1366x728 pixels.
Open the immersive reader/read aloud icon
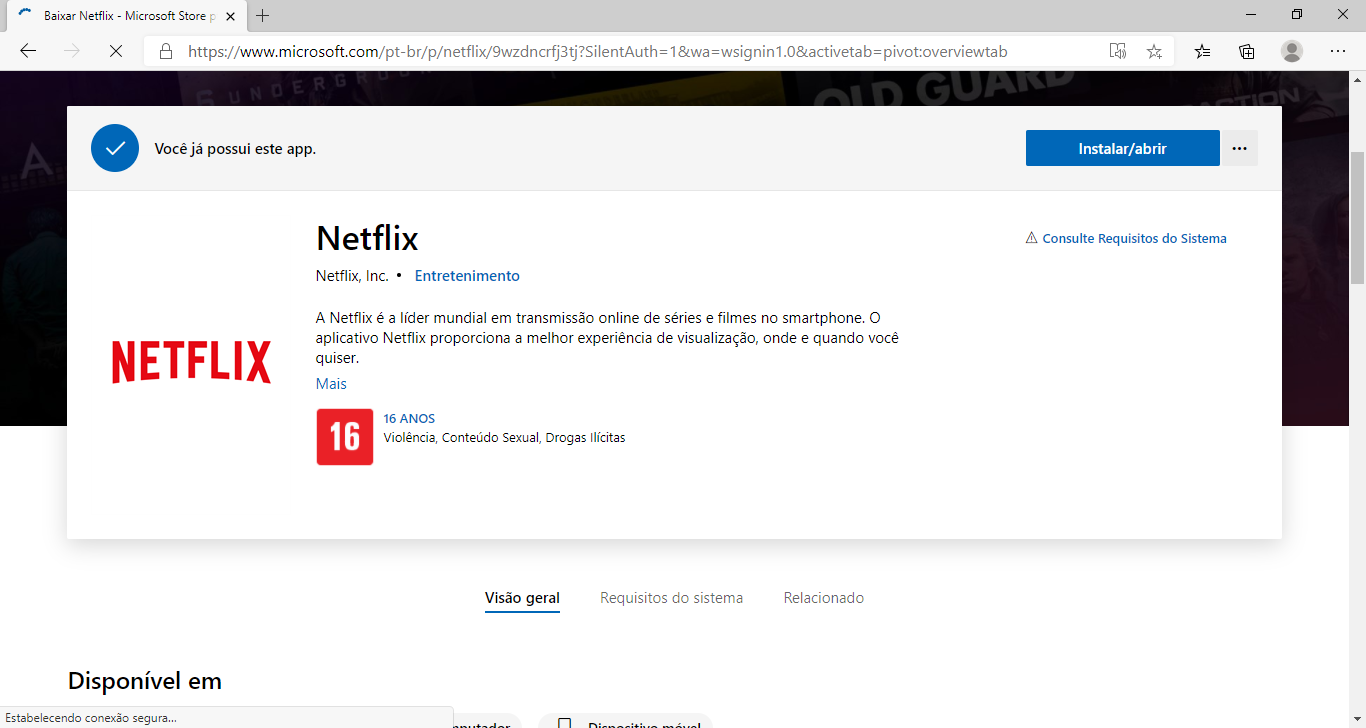coord(1118,51)
